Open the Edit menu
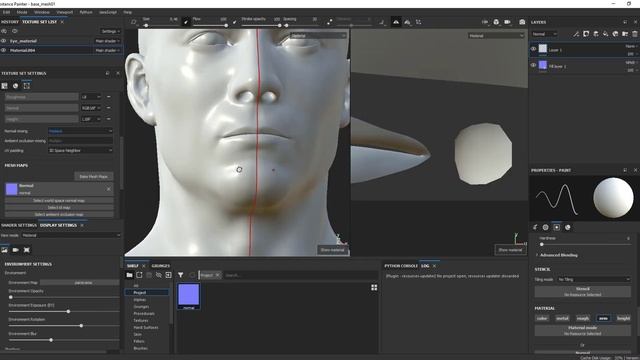 pos(6,12)
